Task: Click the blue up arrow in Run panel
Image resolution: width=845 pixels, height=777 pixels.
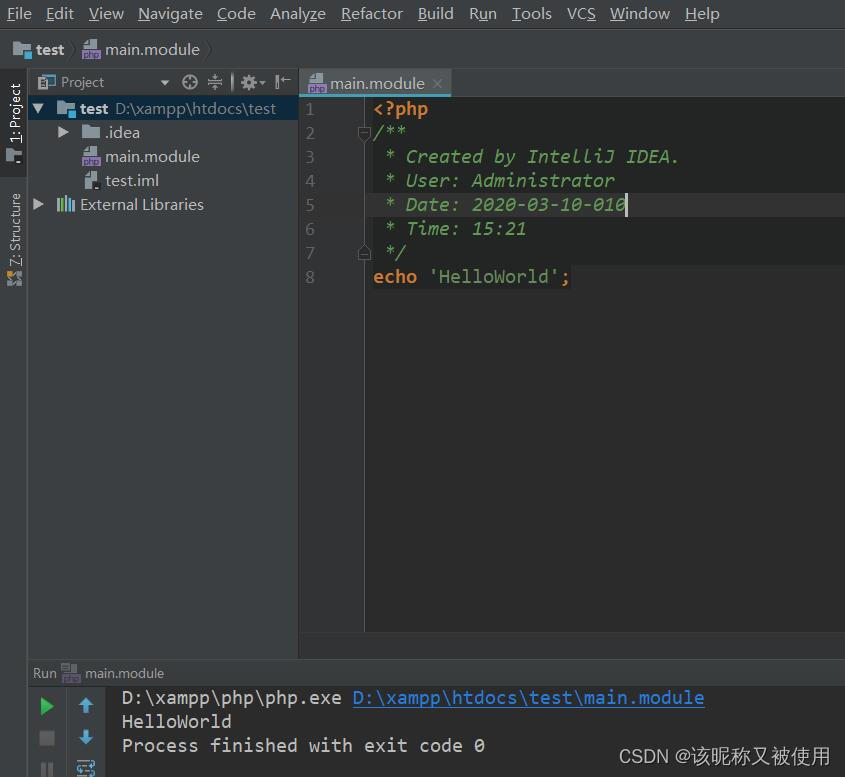Action: [86, 704]
